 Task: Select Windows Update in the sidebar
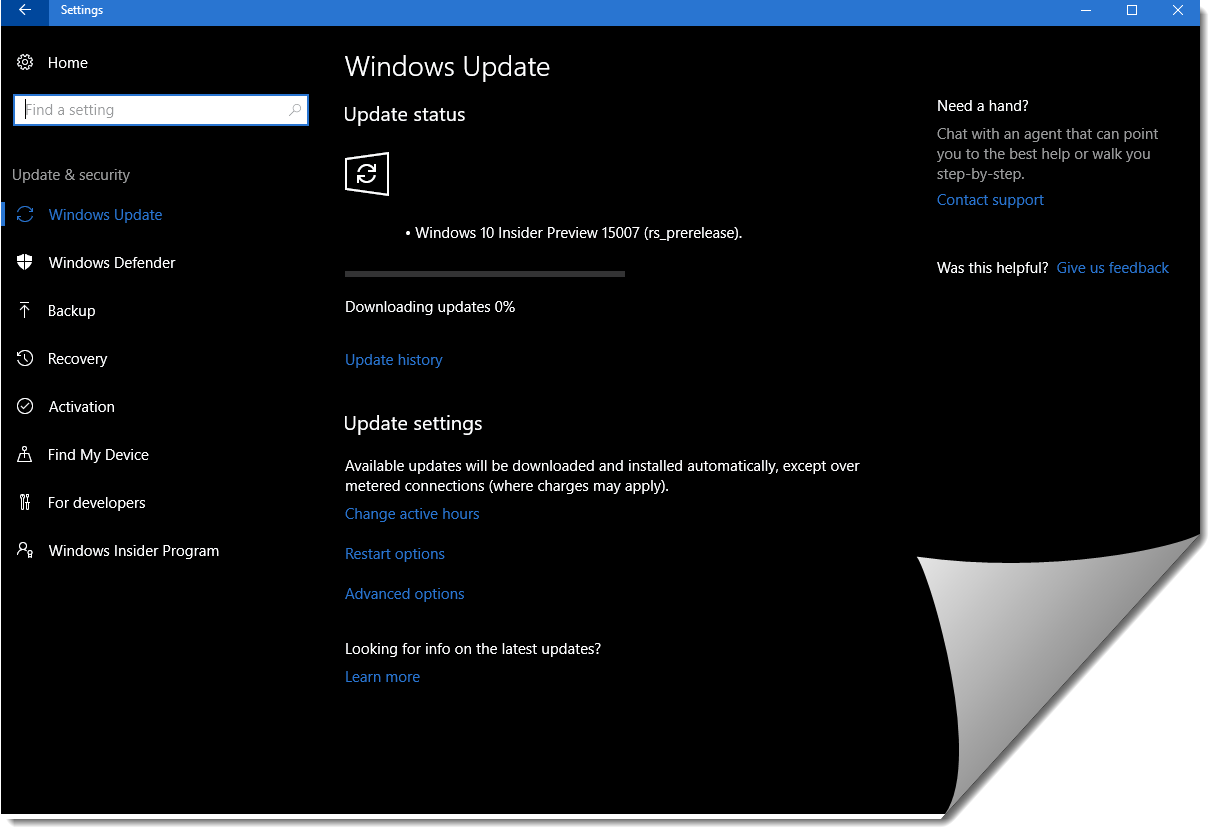(x=105, y=215)
